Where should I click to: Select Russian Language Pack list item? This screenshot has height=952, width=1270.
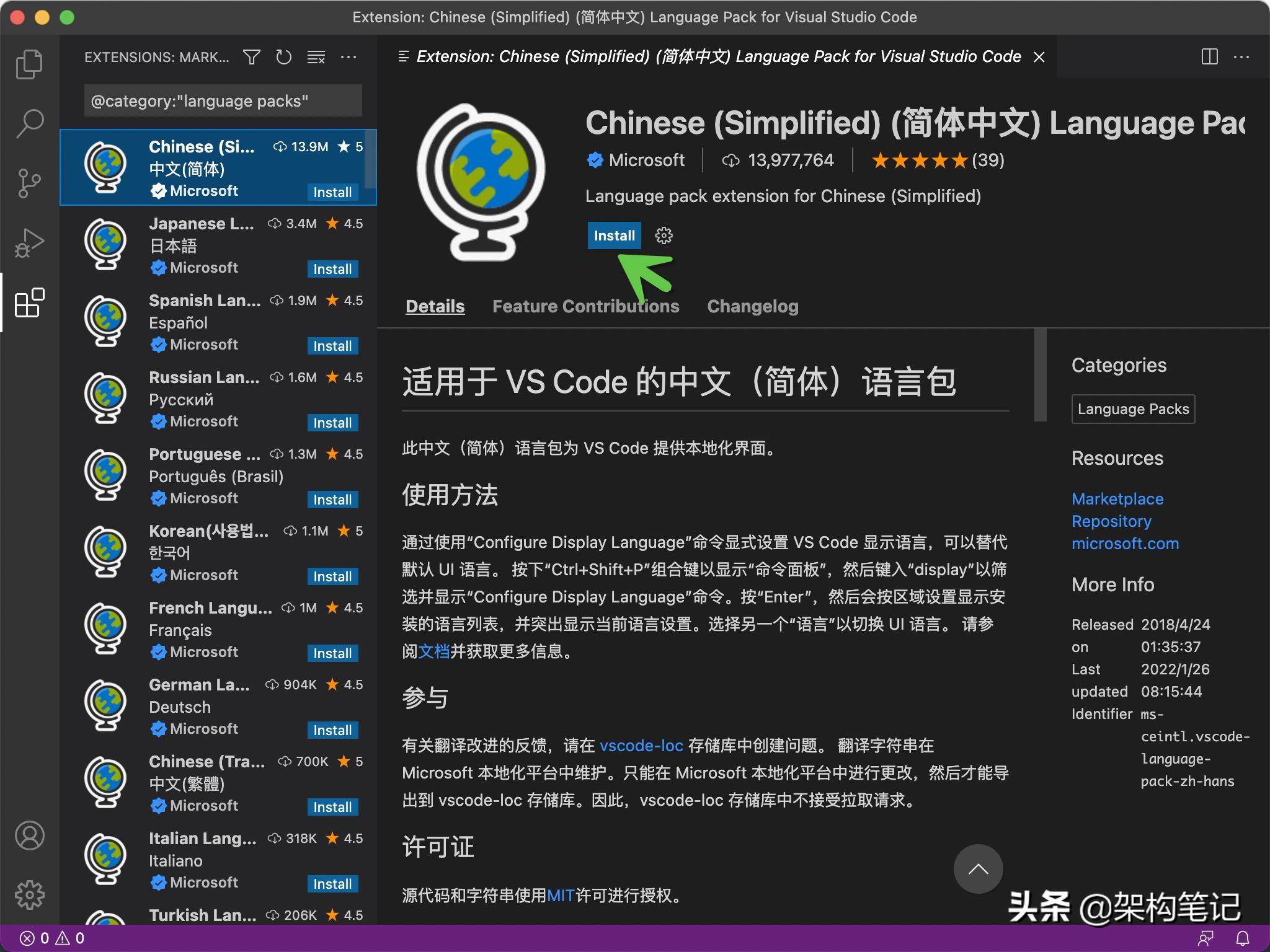tap(218, 399)
